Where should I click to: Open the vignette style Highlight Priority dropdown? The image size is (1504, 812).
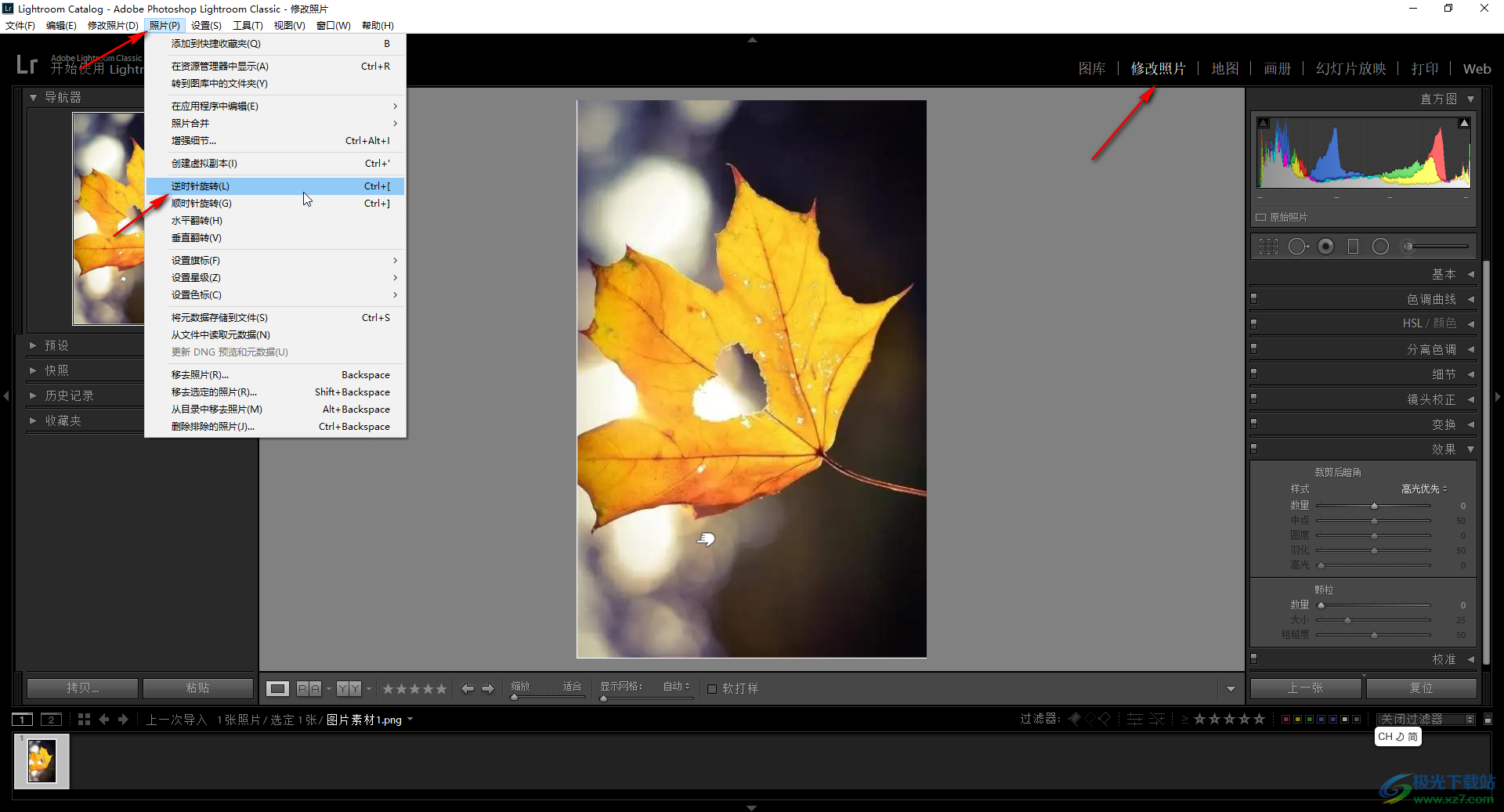point(1424,489)
